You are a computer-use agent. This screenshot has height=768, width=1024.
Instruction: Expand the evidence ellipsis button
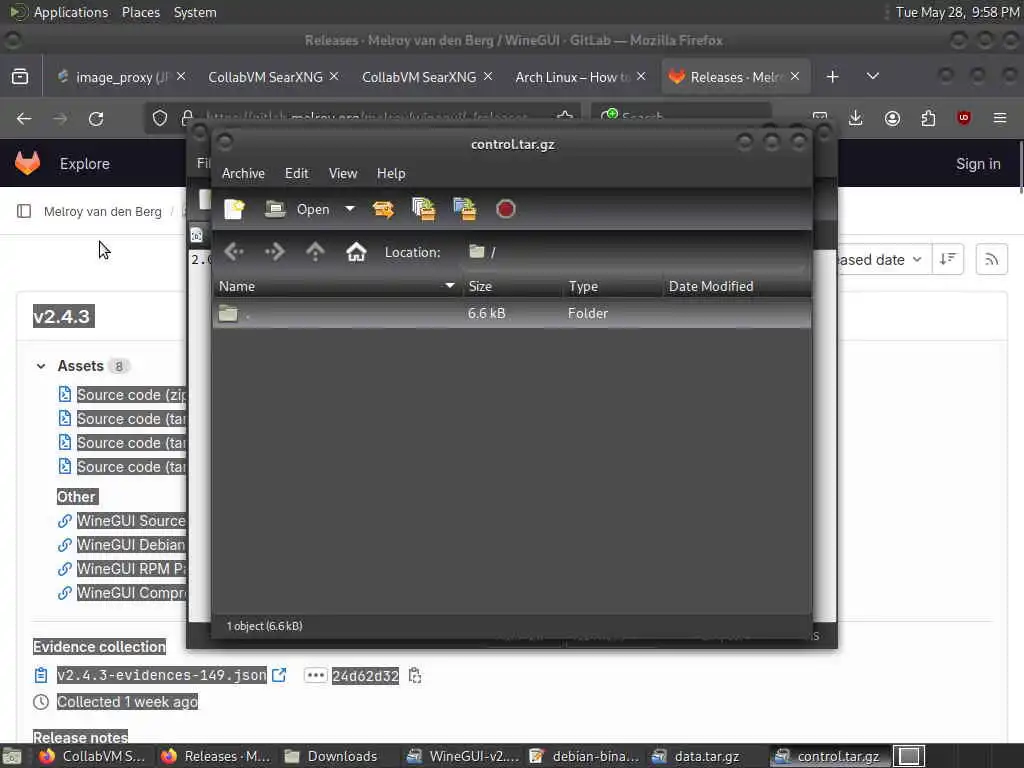(315, 675)
